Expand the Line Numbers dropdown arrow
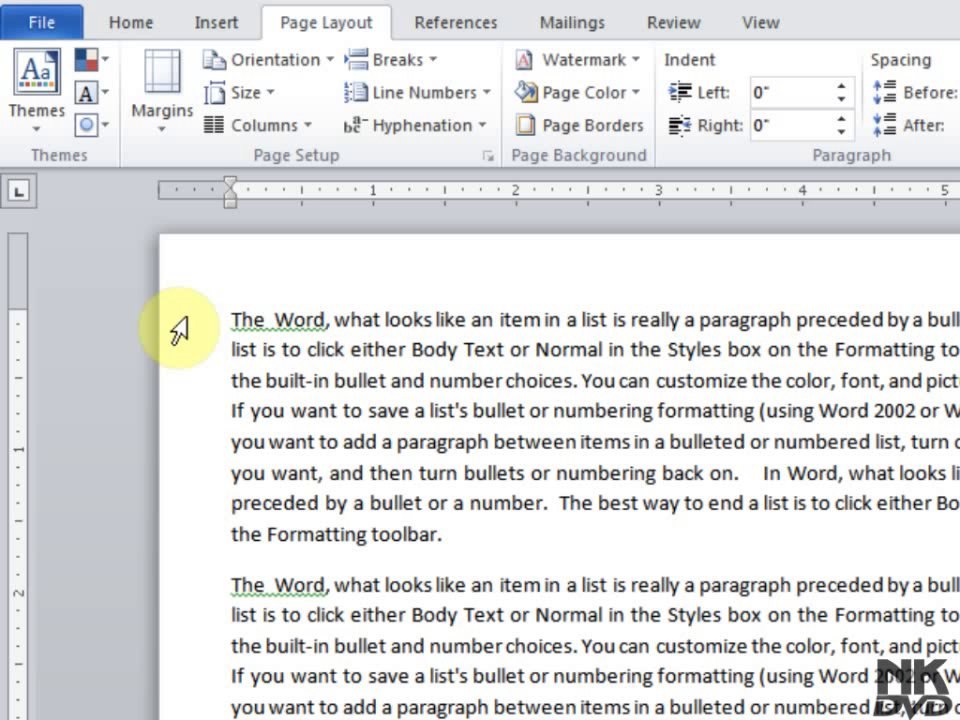Image resolution: width=960 pixels, height=720 pixels. pos(487,92)
